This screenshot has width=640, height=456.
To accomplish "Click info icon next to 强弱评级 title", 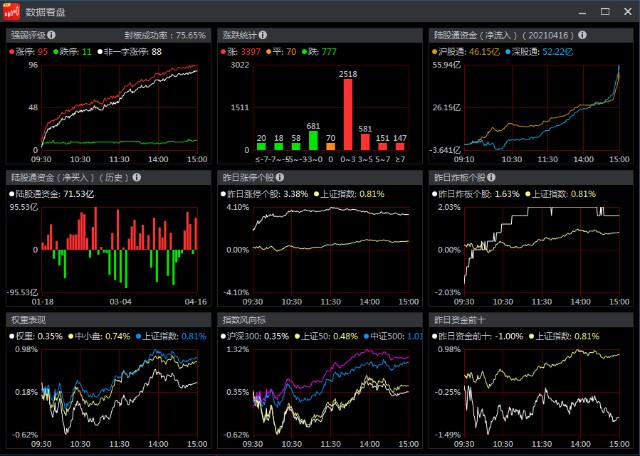I will pos(53,35).
